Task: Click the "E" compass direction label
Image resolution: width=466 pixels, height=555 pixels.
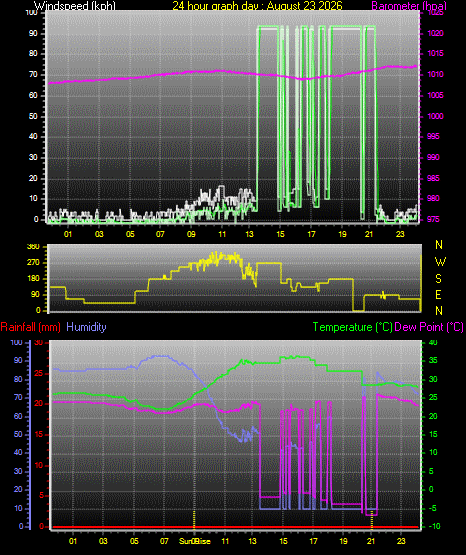Action: 438,295
